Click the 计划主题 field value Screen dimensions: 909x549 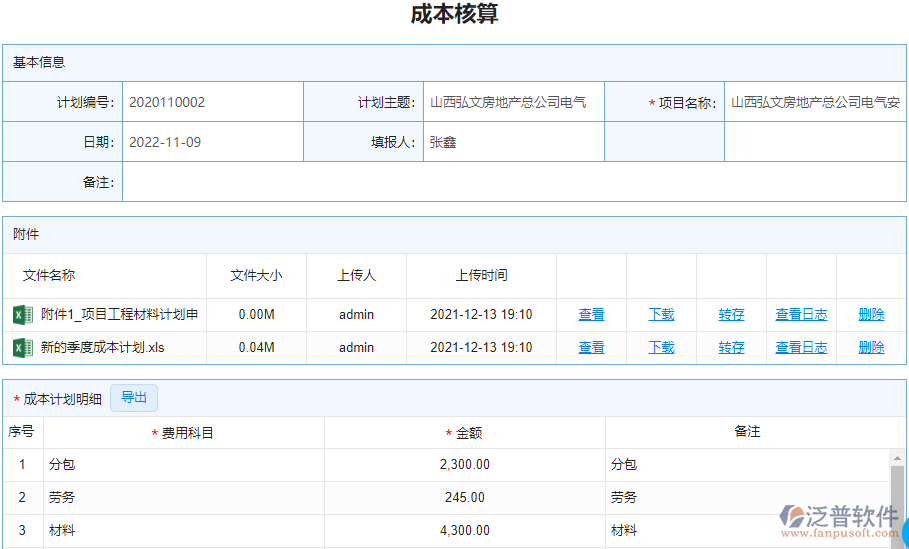tap(514, 102)
